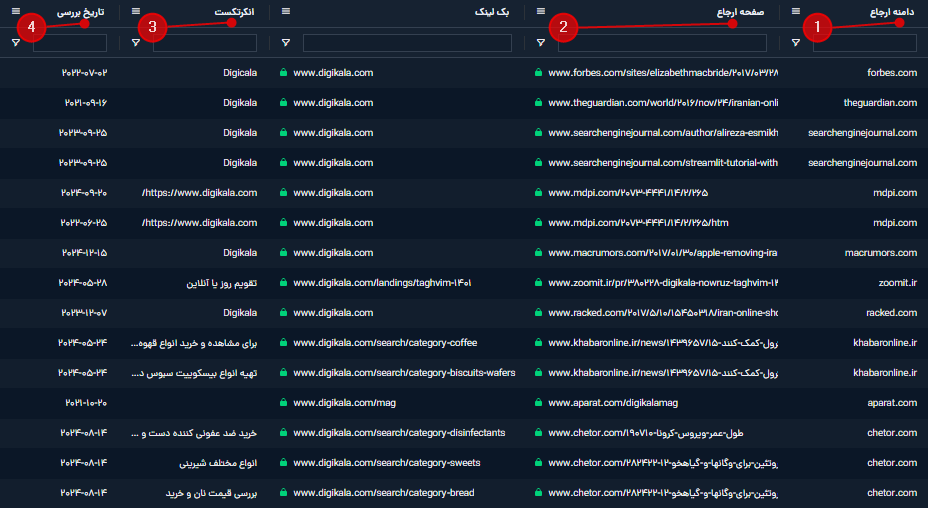Select the anchor text تقویم روز یا آنلاین
Image resolution: width=928 pixels, height=508 pixels.
click(x=222, y=283)
